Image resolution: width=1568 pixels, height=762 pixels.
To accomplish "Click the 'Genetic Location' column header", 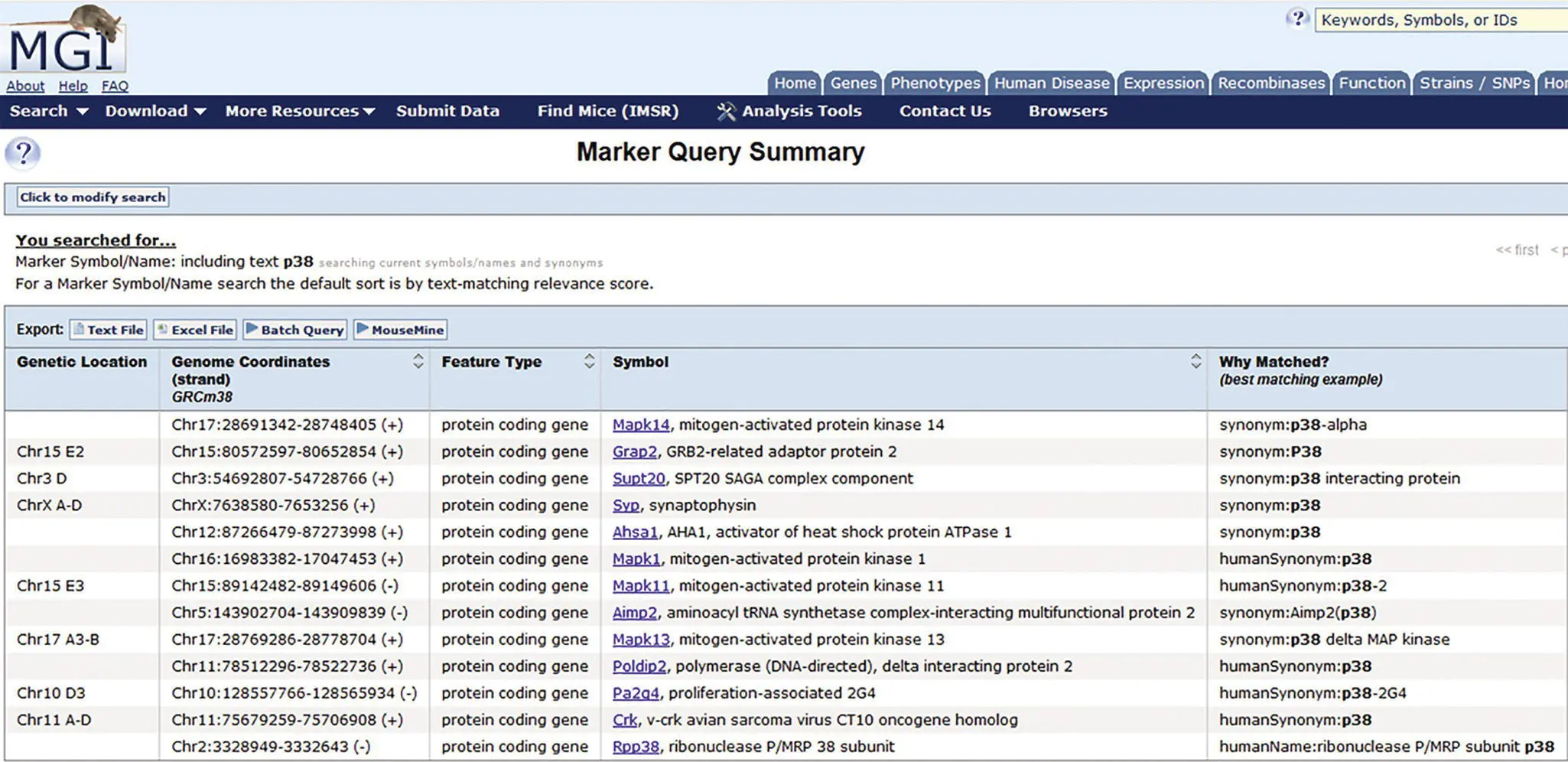I will pyautogui.click(x=82, y=361).
